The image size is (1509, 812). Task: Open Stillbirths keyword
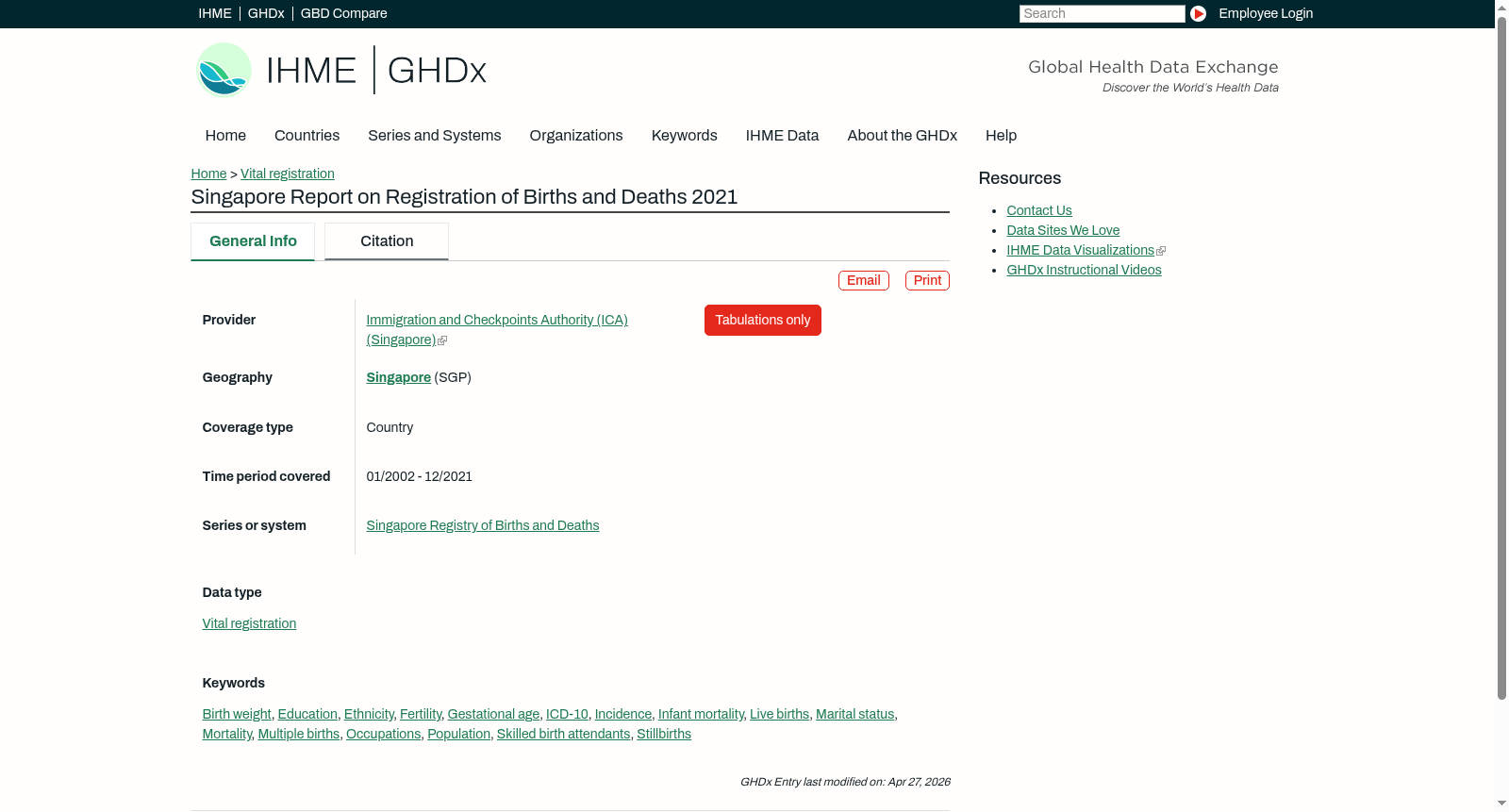[x=664, y=734]
